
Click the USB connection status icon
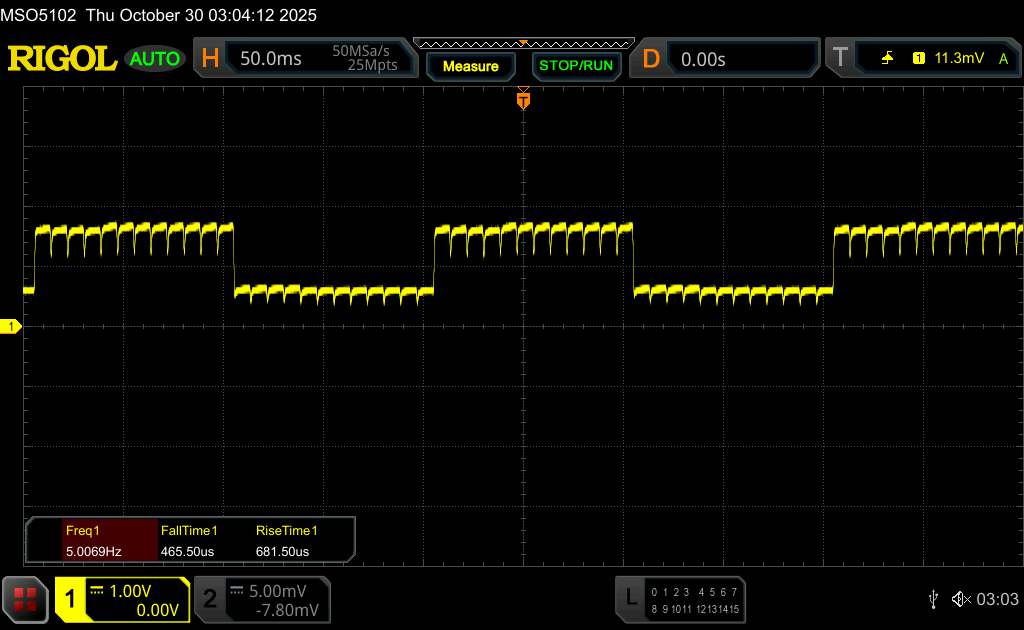tap(933, 598)
